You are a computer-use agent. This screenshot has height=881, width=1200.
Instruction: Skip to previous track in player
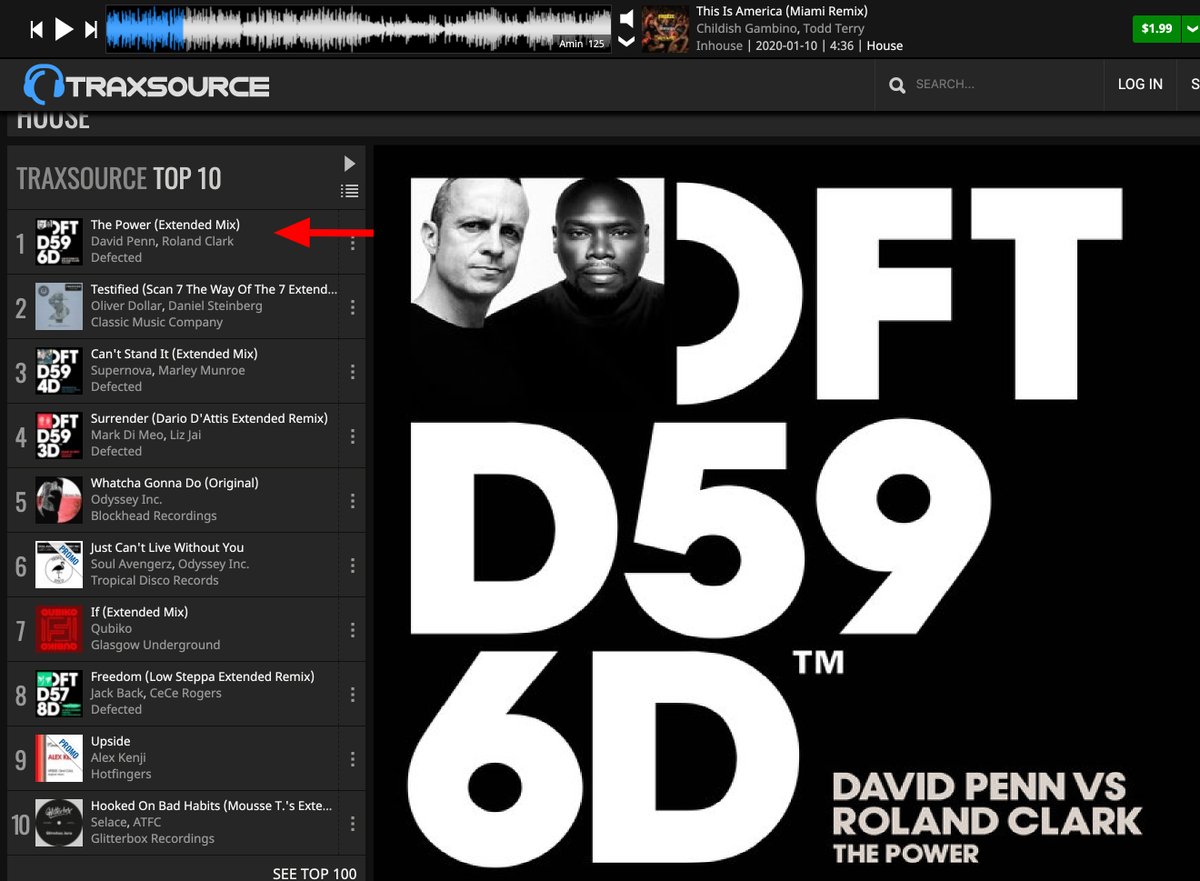37,30
